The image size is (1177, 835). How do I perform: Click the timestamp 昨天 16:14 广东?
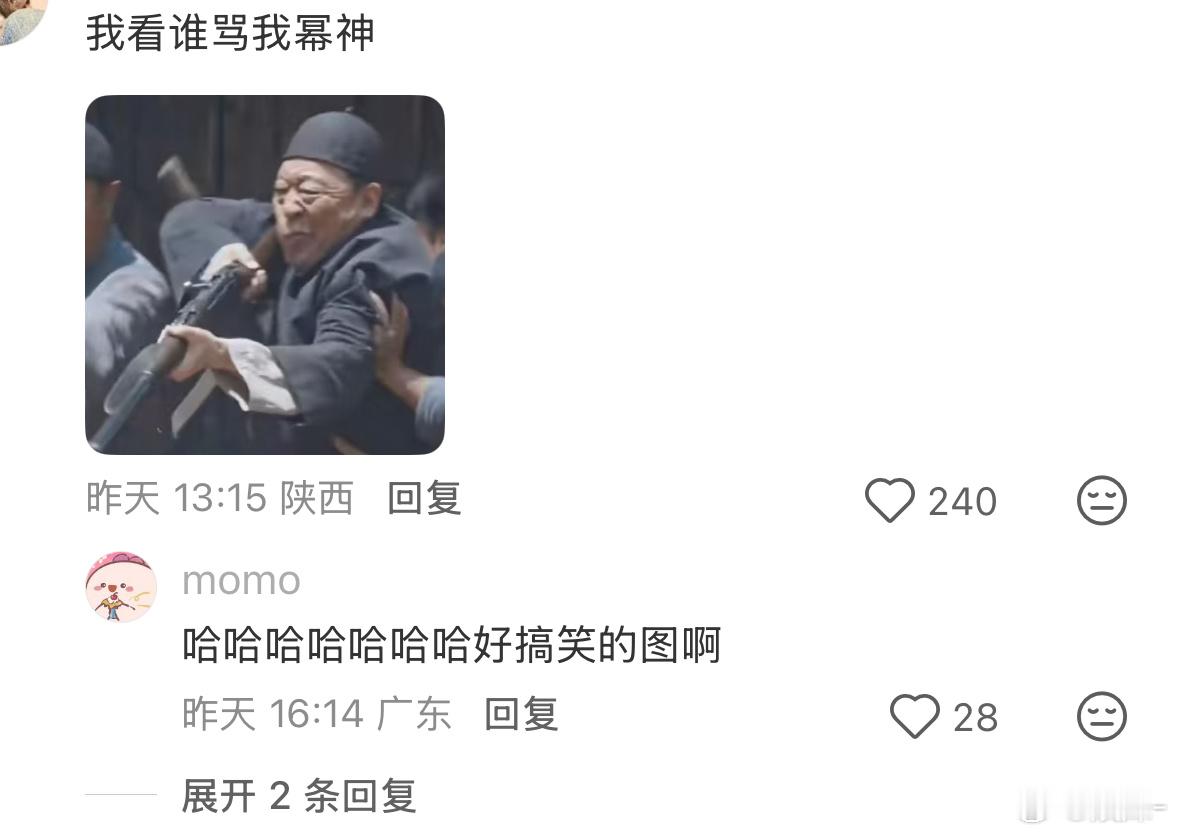pyautogui.click(x=316, y=714)
